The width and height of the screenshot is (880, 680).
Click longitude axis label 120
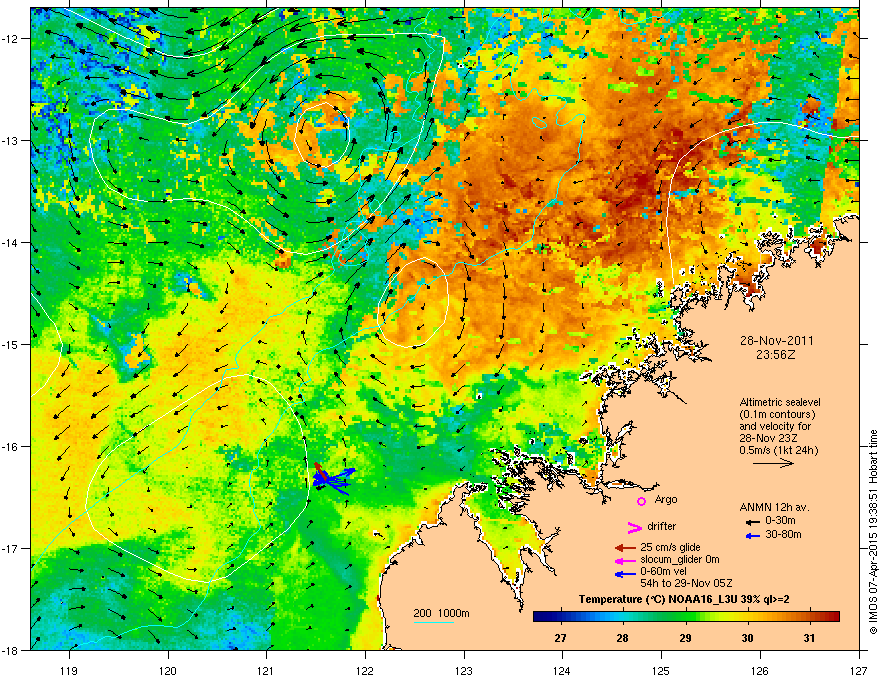click(168, 671)
